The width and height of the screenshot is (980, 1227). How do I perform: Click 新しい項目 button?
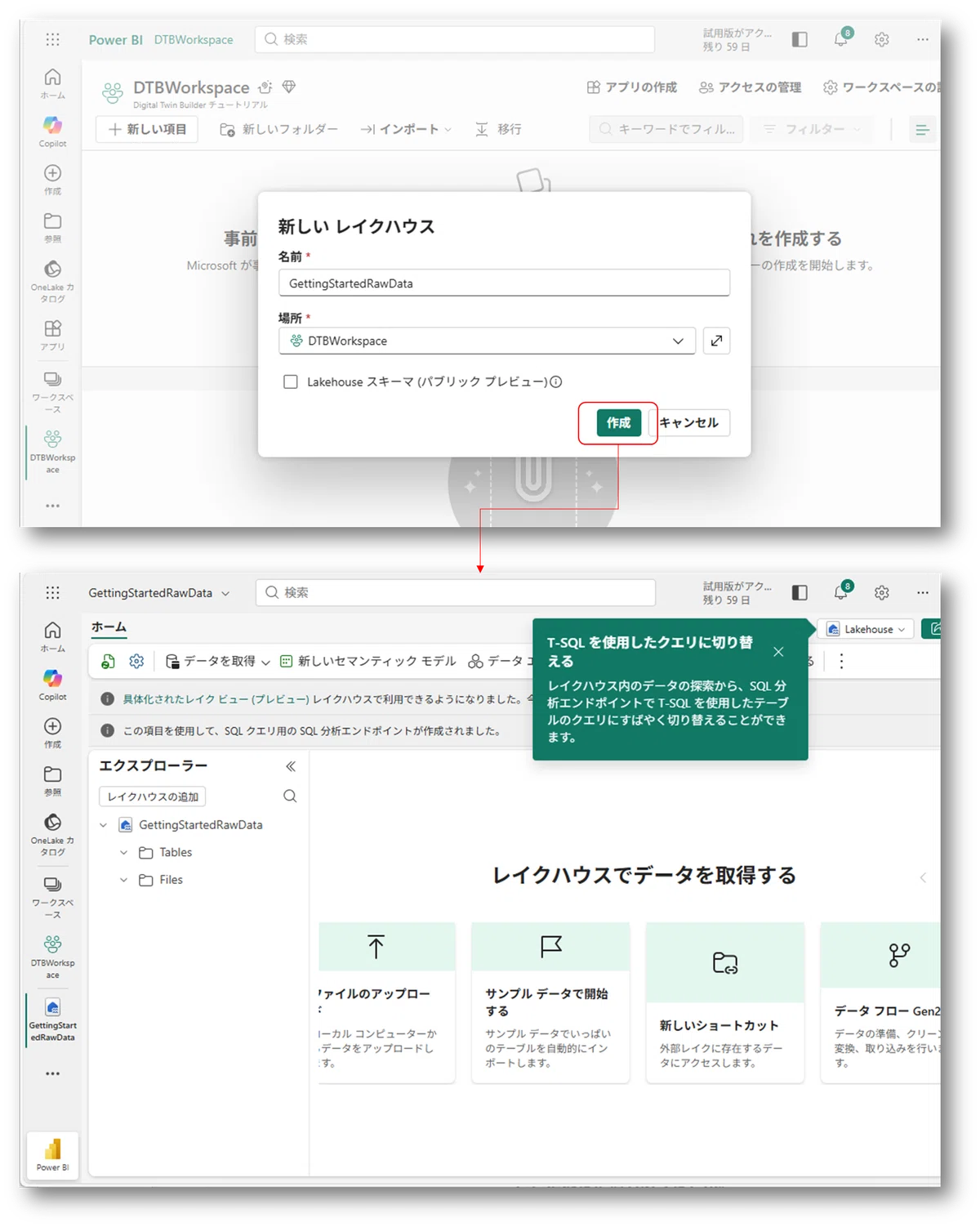(x=147, y=129)
